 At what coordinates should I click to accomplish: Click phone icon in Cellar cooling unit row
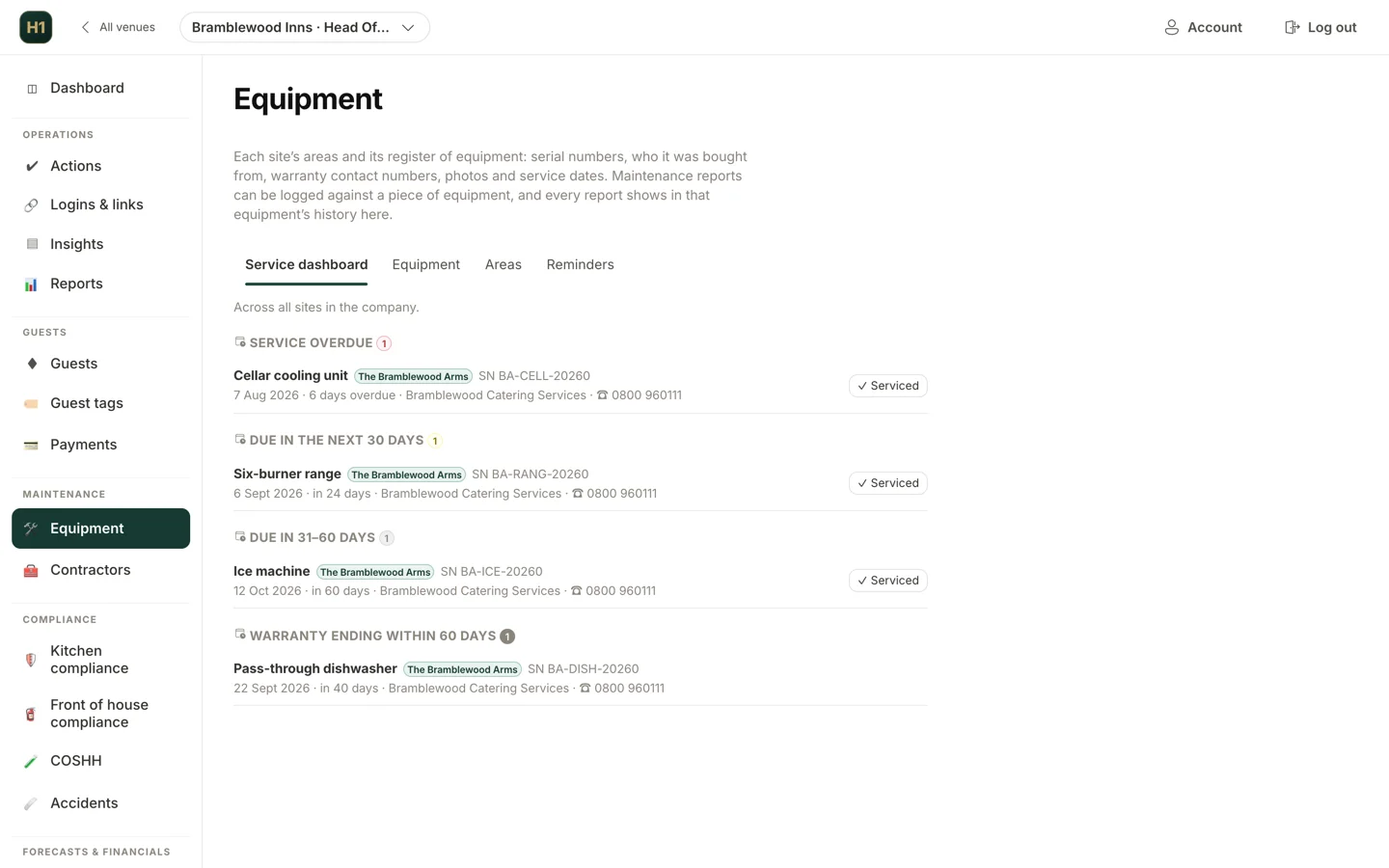pos(602,395)
